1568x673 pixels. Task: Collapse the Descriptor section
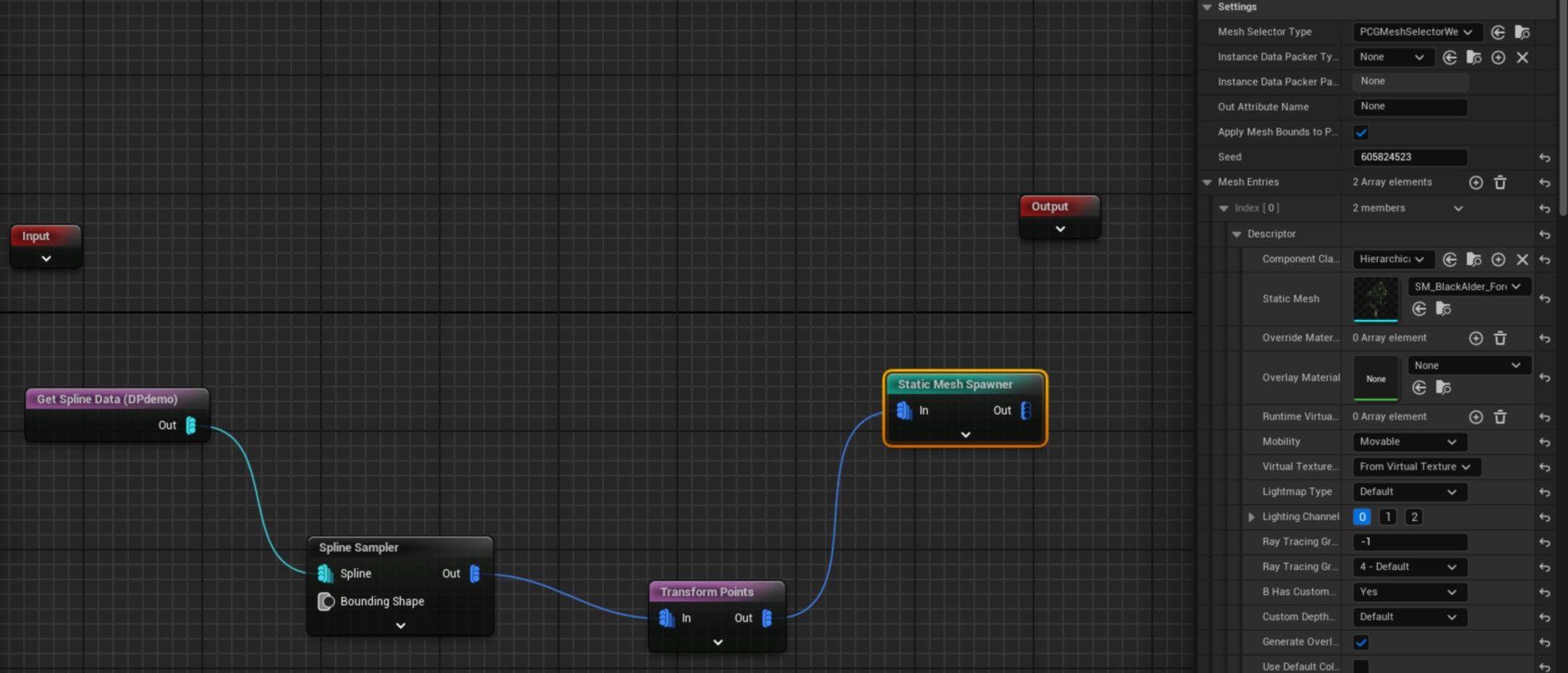1237,234
